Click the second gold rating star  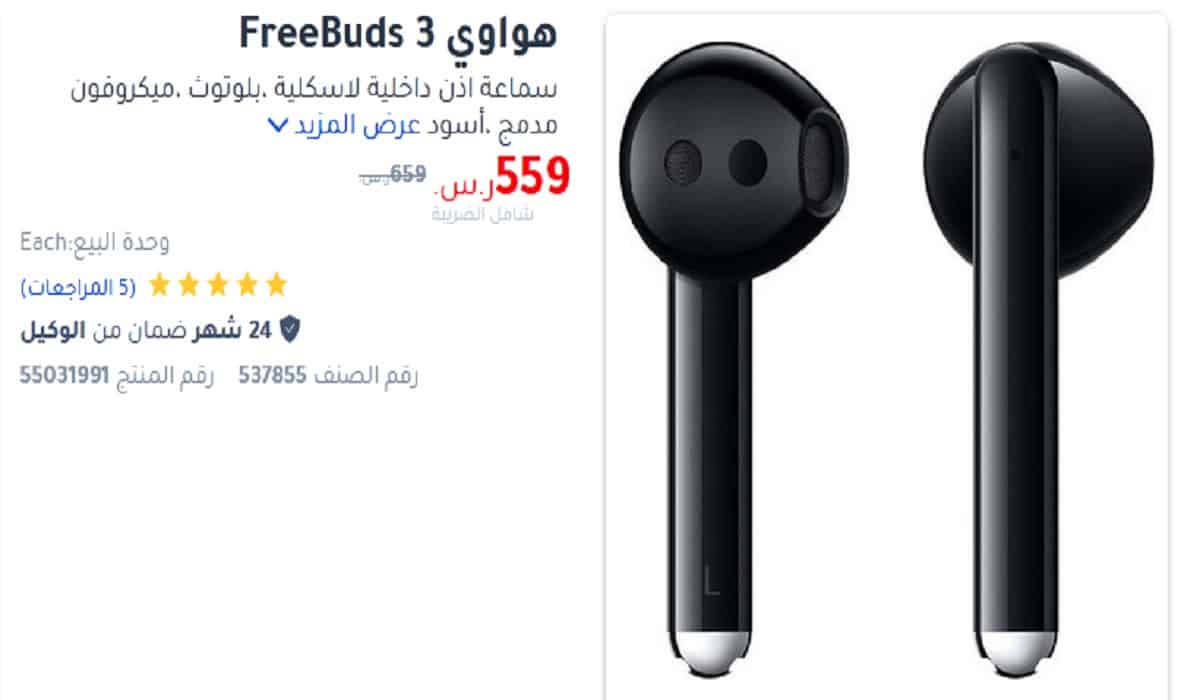(246, 286)
